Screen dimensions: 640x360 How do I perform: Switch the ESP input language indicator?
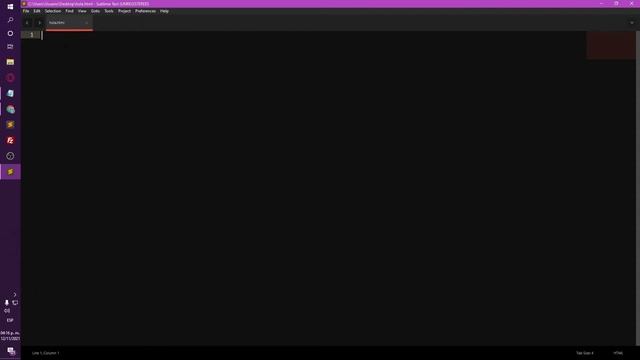click(x=10, y=320)
